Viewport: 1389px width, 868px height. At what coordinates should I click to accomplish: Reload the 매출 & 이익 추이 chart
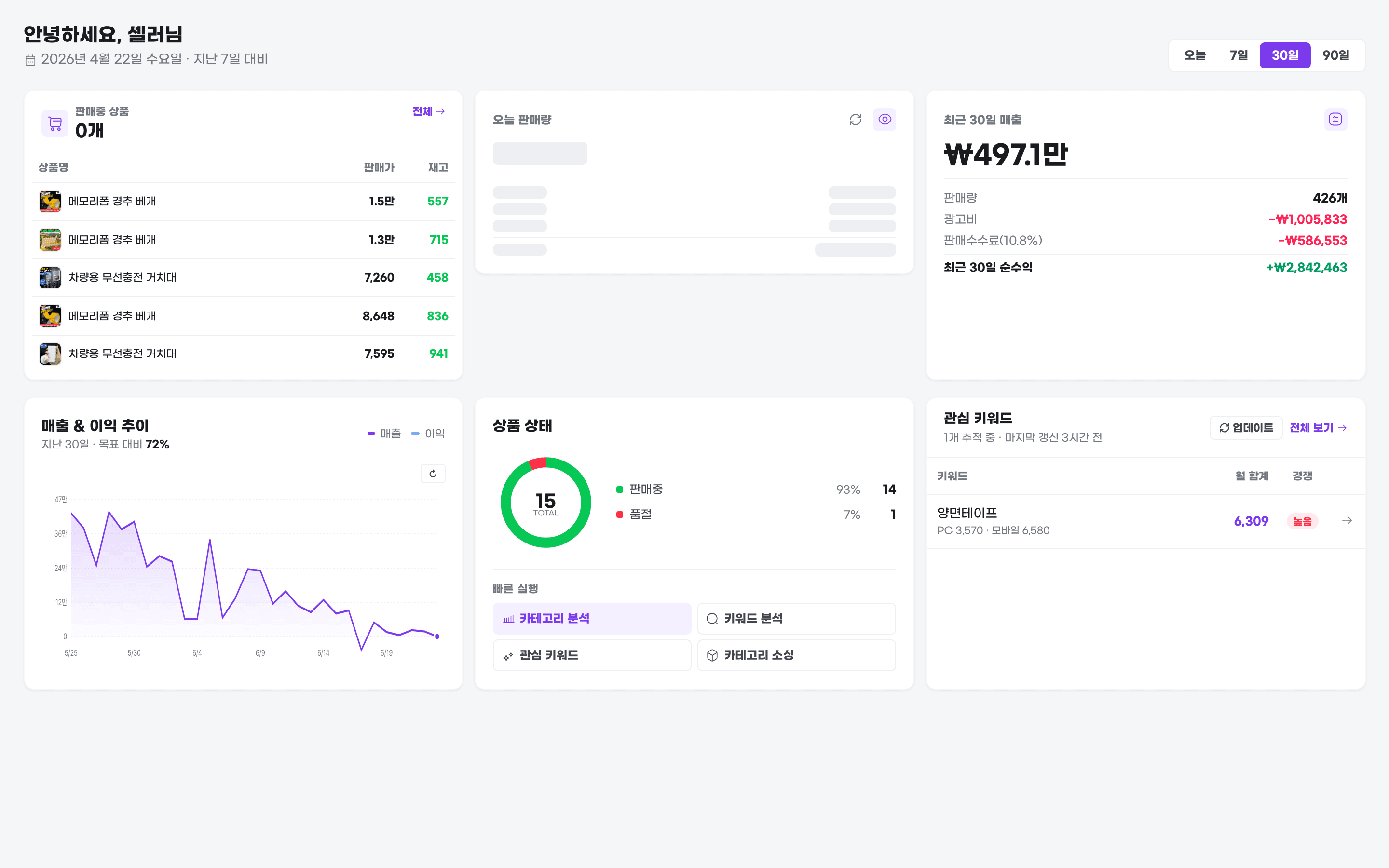[x=433, y=474]
